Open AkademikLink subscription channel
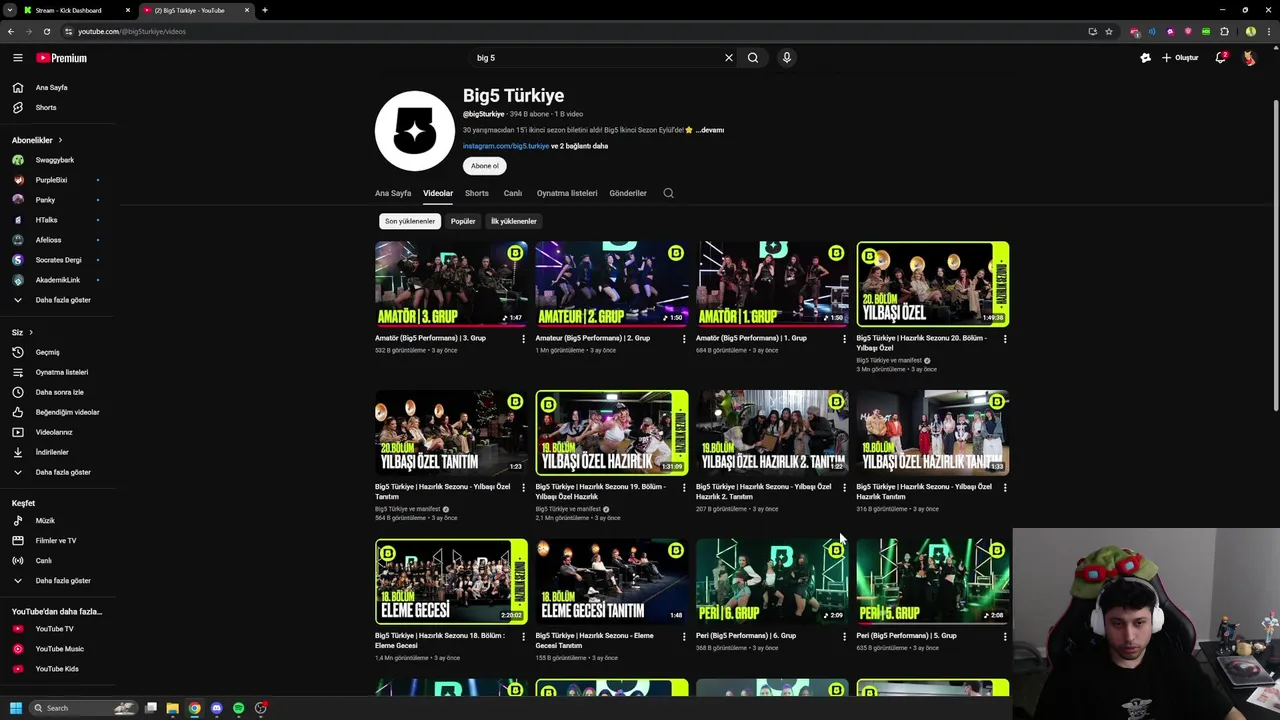The height and width of the screenshot is (720, 1280). 58,280
